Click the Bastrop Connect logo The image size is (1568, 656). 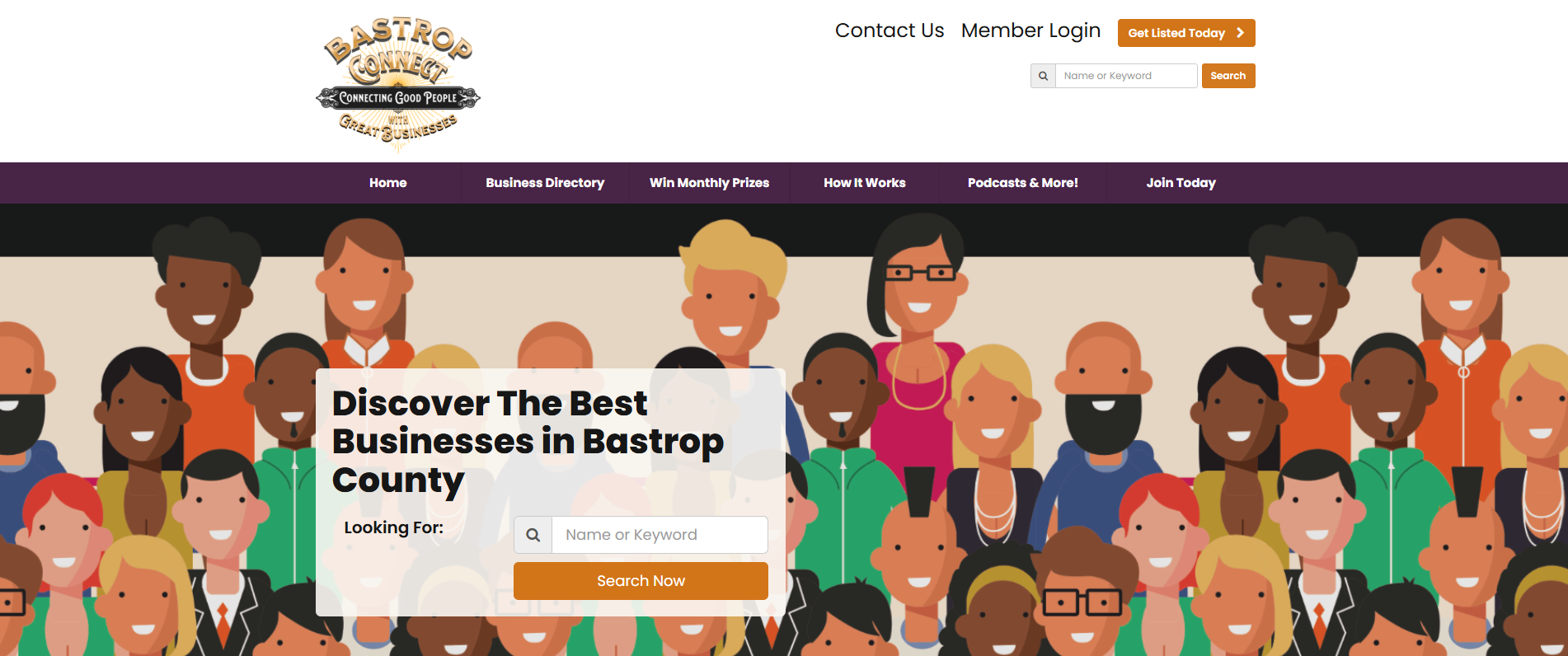pos(398,85)
